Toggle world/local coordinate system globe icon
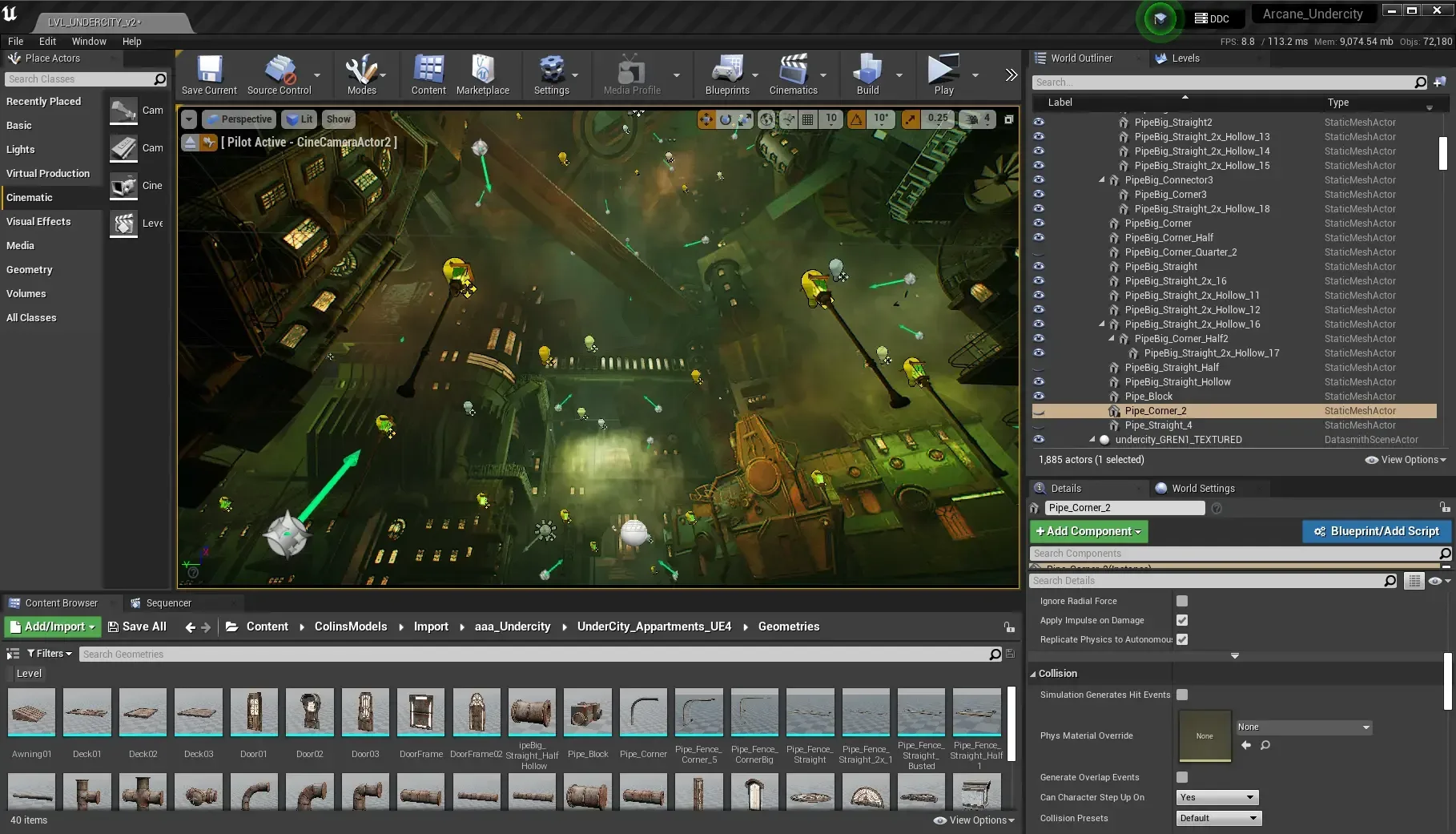 coord(766,119)
